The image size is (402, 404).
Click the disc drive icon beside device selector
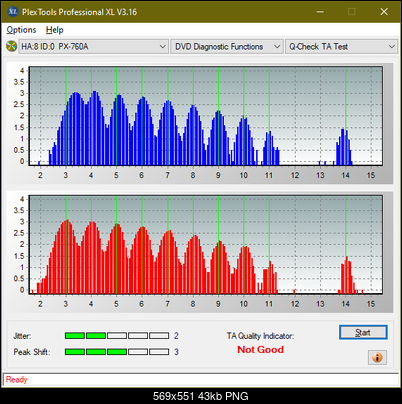[12, 46]
